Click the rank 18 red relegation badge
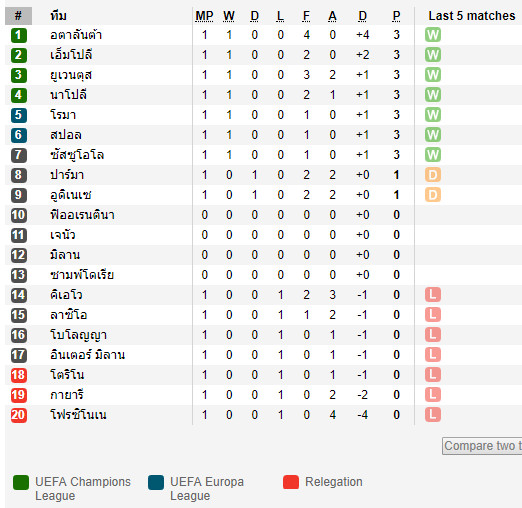Image resolution: width=522 pixels, height=508 pixels. 19,375
